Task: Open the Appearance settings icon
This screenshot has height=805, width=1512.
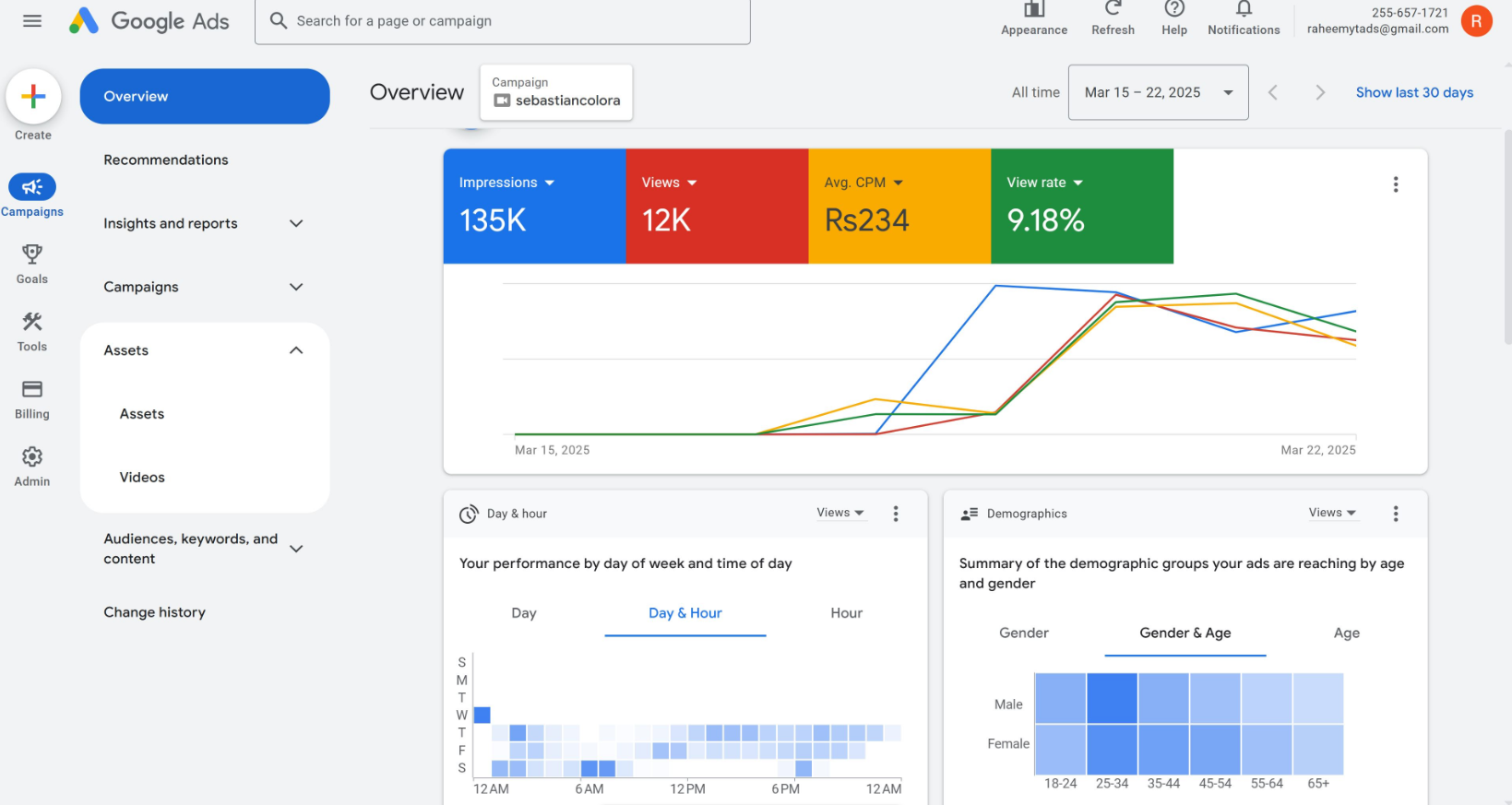Action: pos(1034,9)
